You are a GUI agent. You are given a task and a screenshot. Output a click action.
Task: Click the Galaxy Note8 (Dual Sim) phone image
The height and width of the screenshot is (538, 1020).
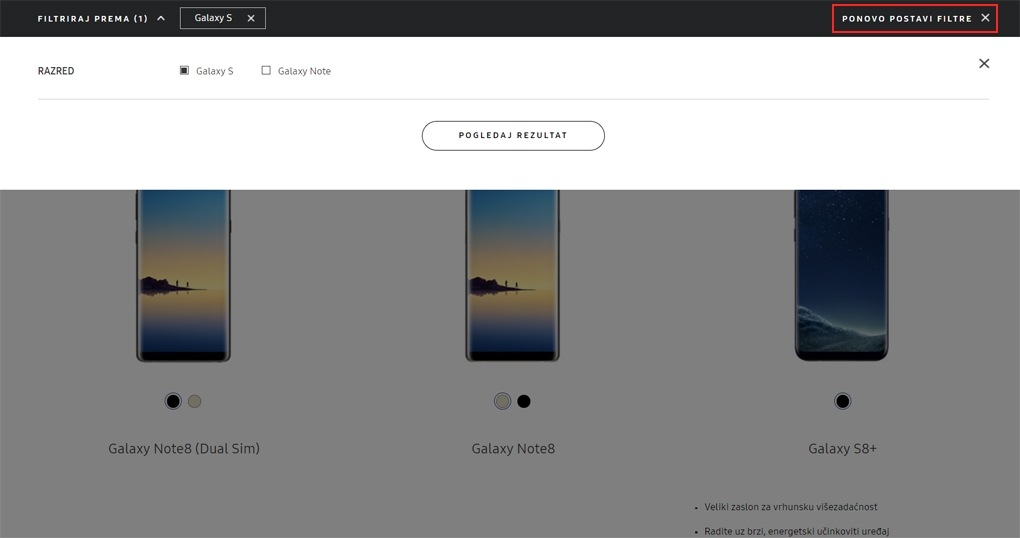point(183,276)
